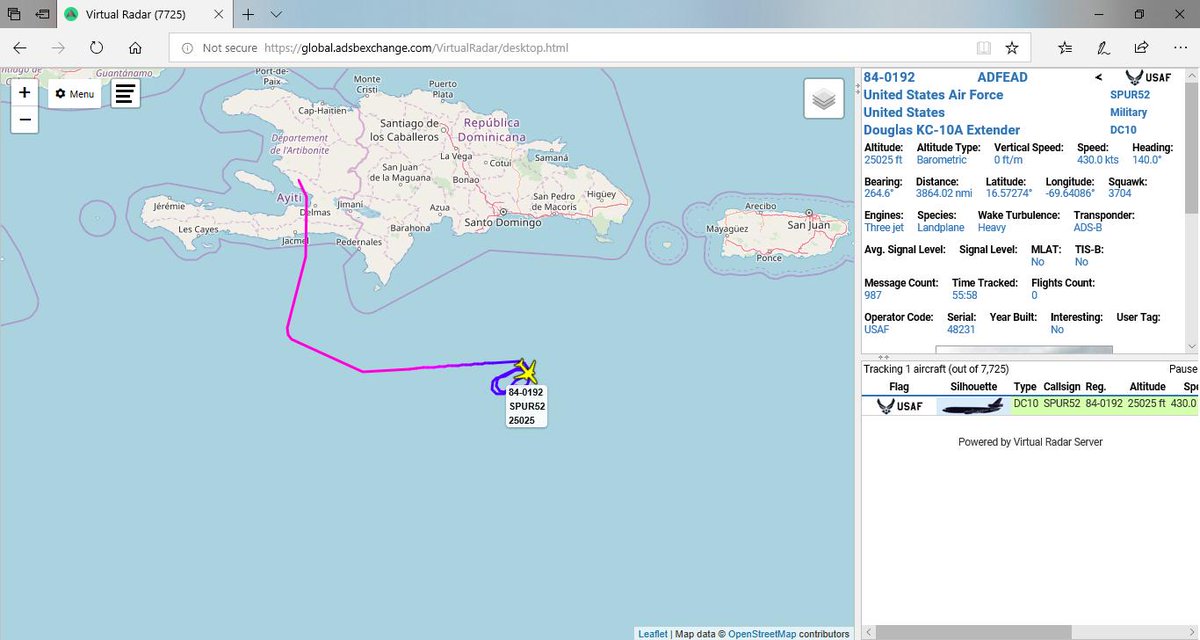Go back in the browser

coord(20,47)
